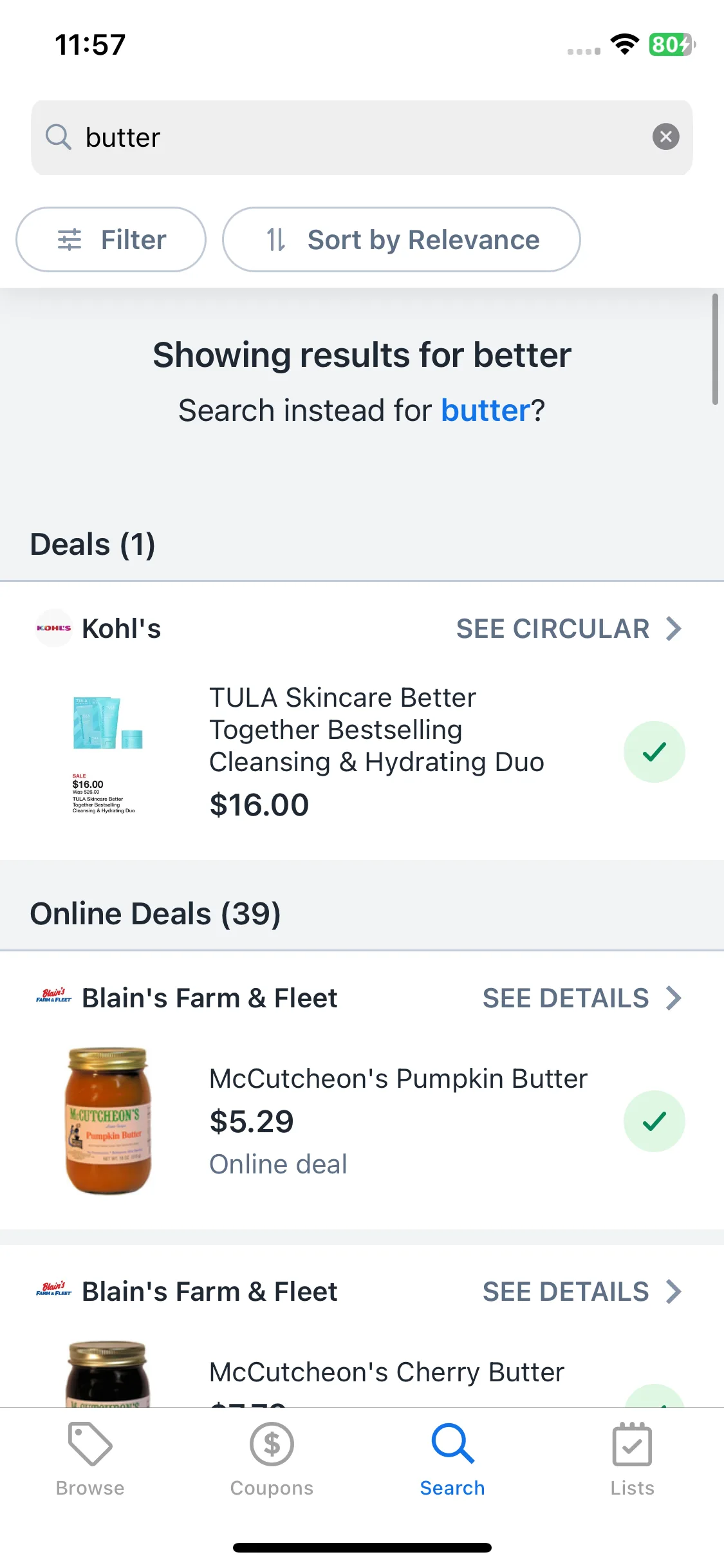Tap Blain's Farm & Fleet logo above Cherry Butter
The height and width of the screenshot is (1568, 724).
point(53,1289)
